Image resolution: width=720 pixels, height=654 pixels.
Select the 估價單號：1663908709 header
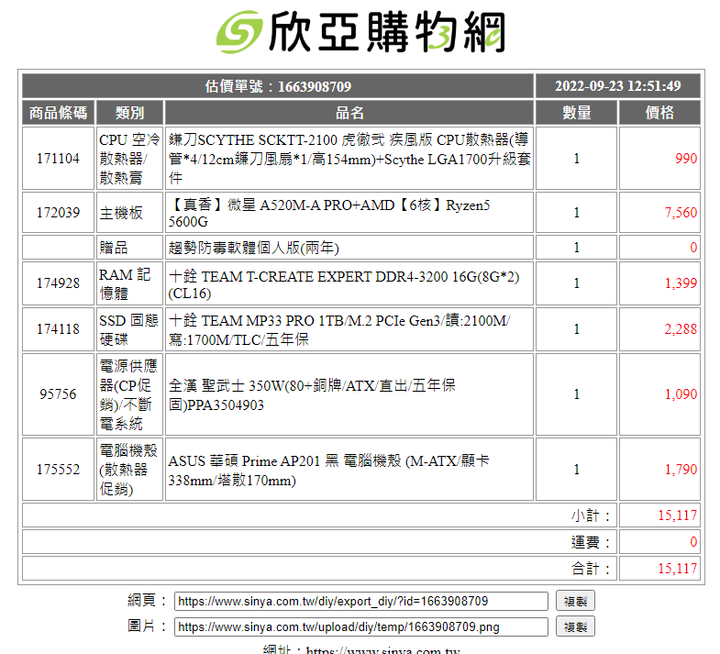coord(278,86)
